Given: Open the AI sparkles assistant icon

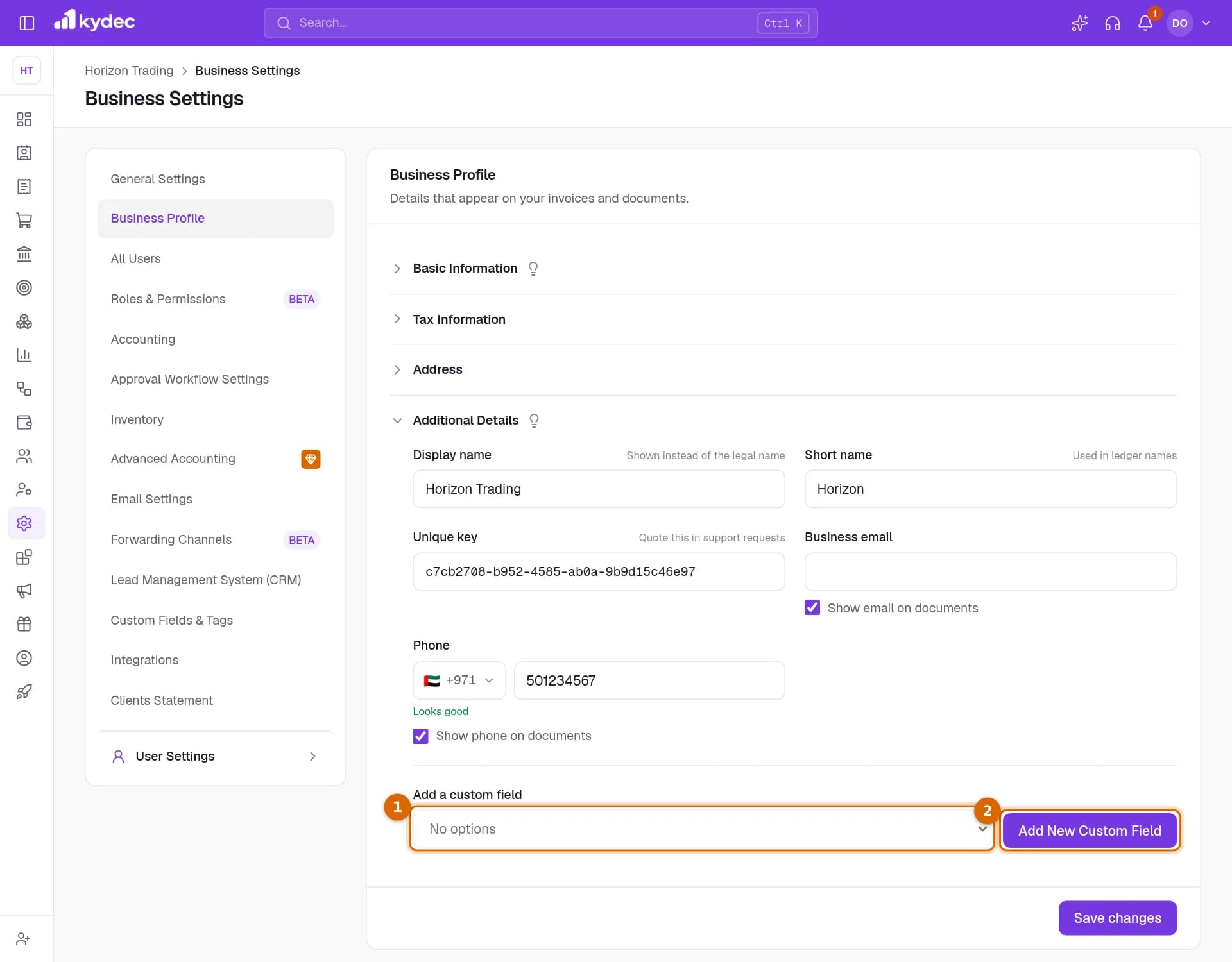Looking at the screenshot, I should [x=1079, y=23].
